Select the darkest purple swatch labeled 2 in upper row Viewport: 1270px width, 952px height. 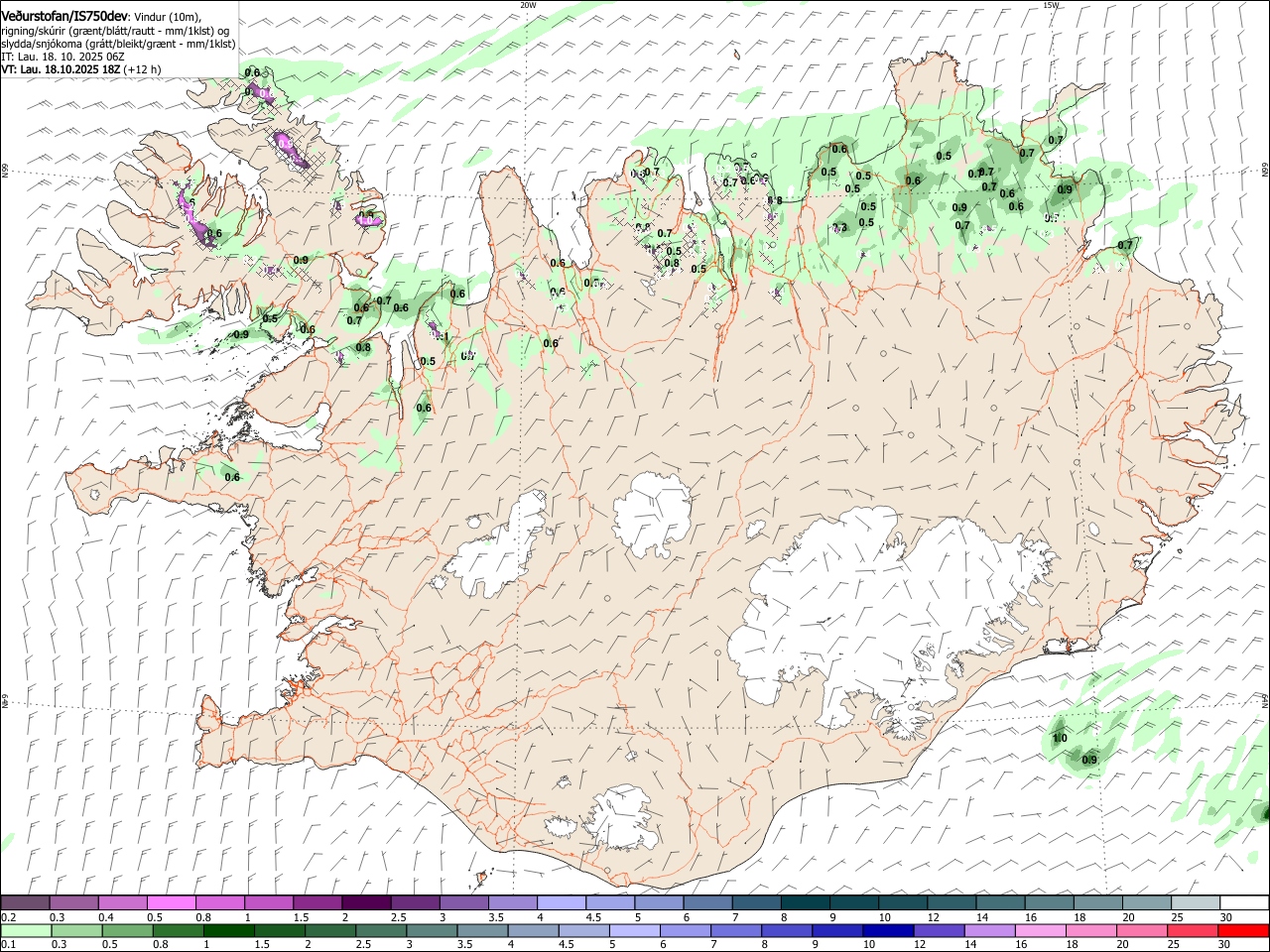pyautogui.click(x=365, y=902)
